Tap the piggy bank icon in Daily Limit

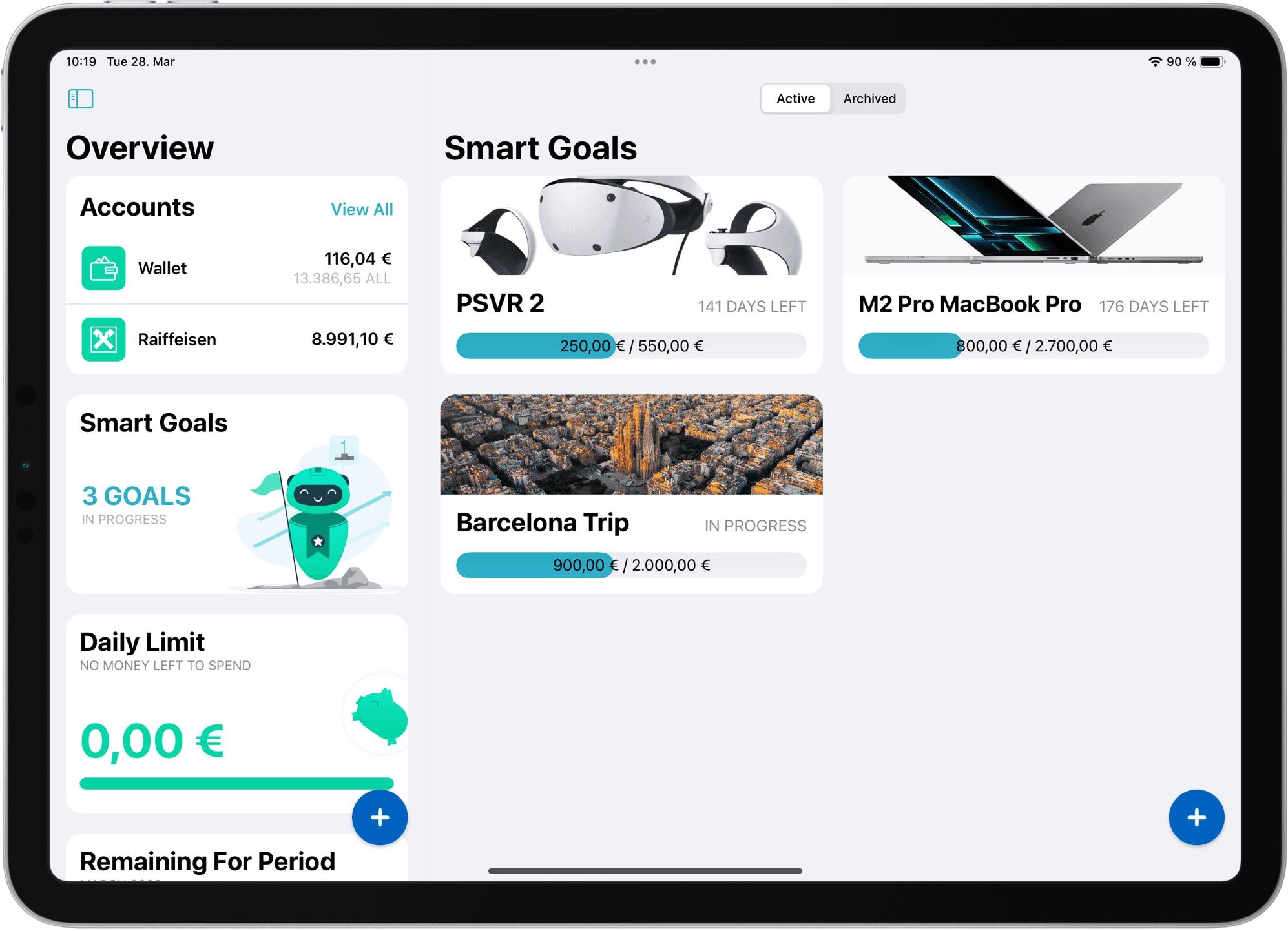tap(377, 717)
